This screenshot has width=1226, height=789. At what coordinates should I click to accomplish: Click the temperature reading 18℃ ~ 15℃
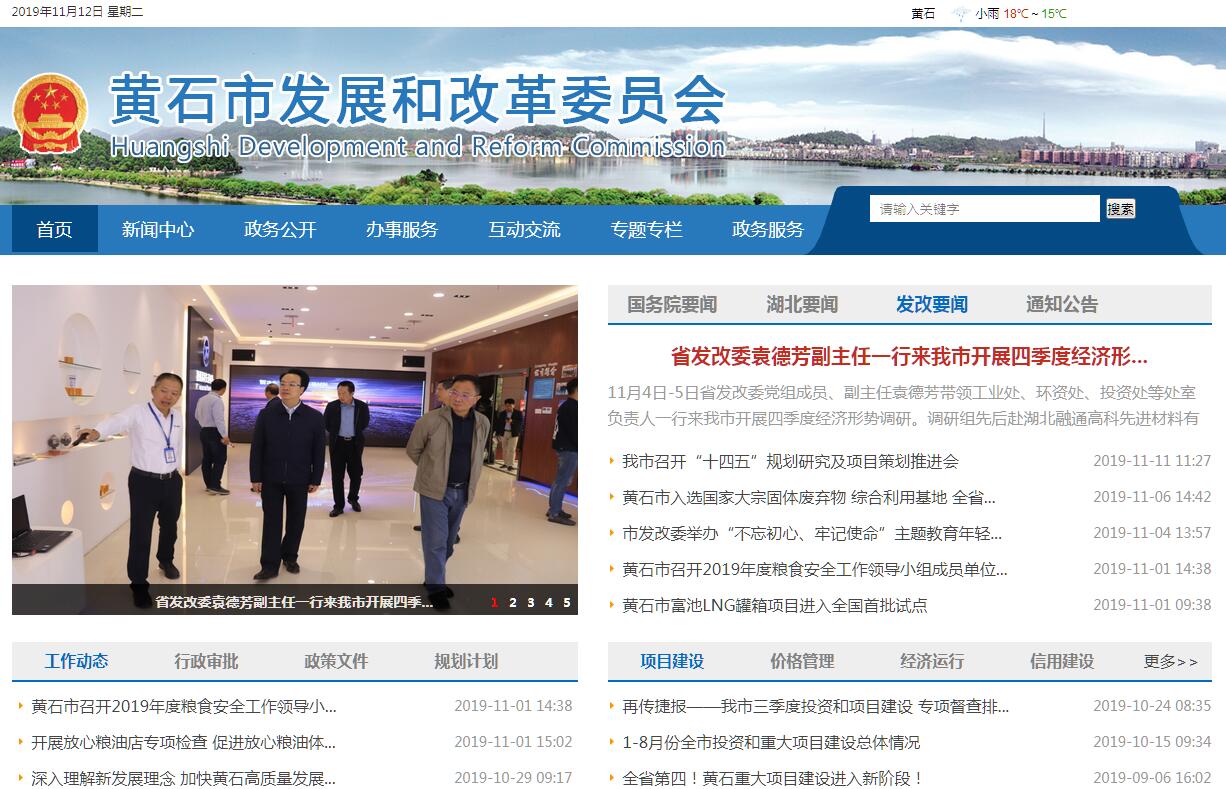(x=1035, y=14)
